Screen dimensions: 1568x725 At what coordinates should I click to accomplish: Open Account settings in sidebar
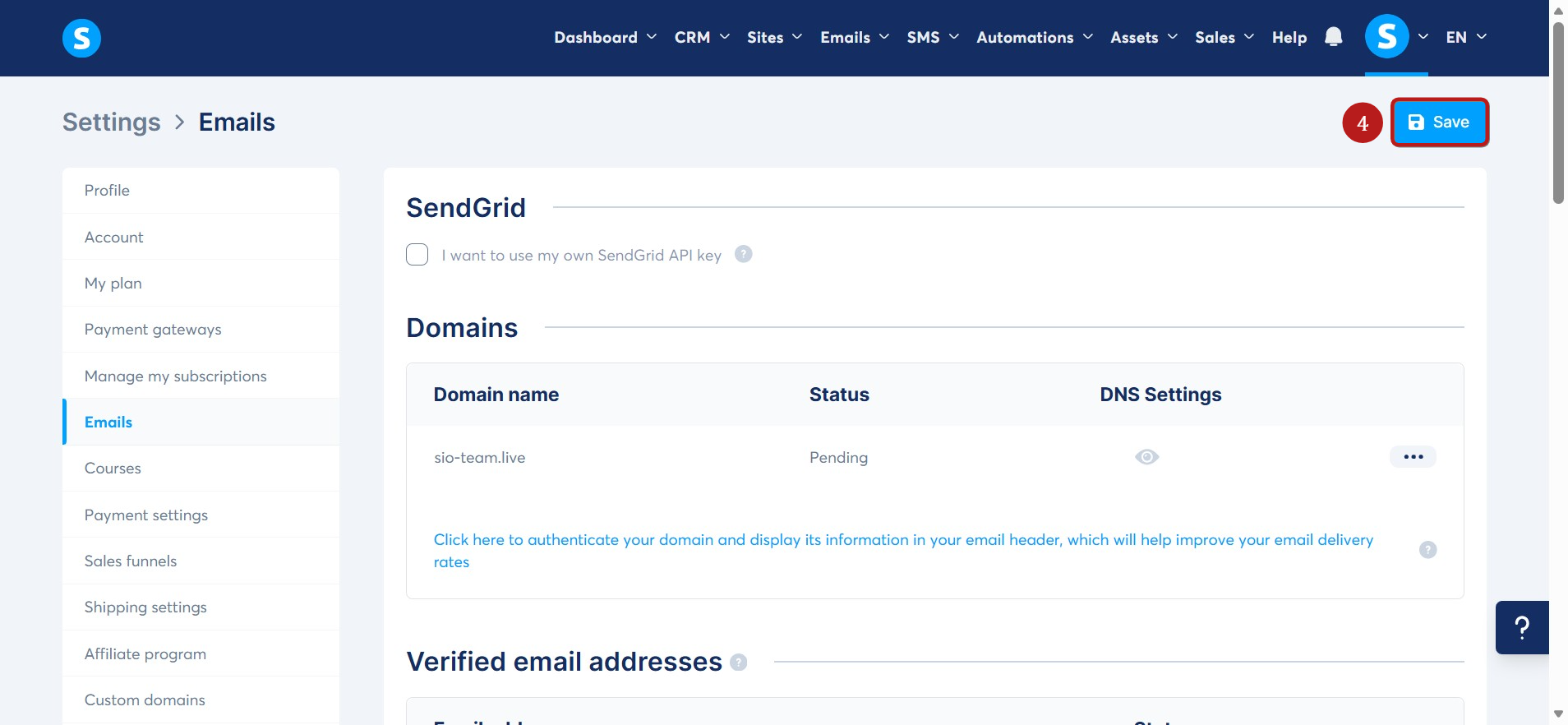pos(201,237)
